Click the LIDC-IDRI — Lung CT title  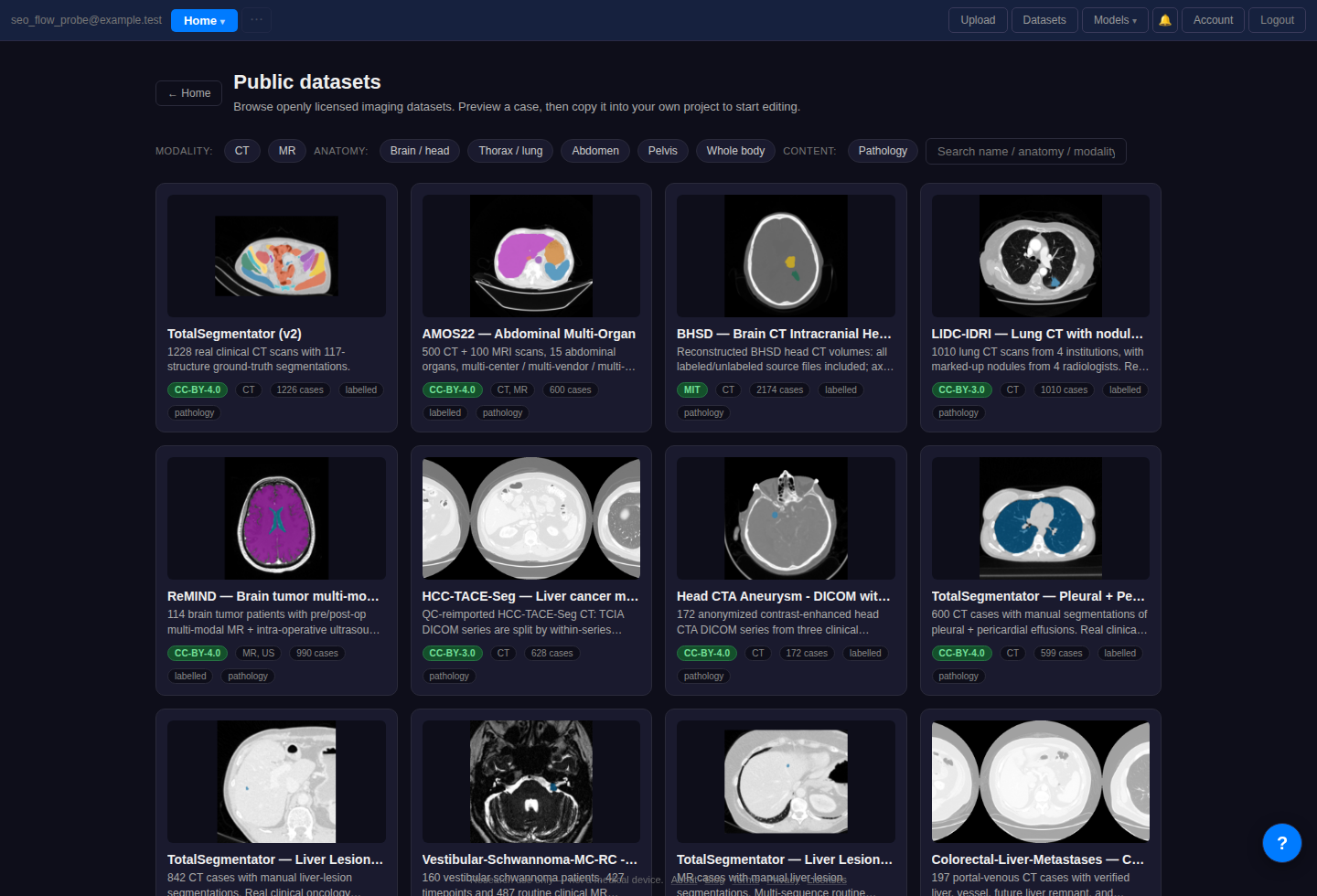coord(1037,334)
